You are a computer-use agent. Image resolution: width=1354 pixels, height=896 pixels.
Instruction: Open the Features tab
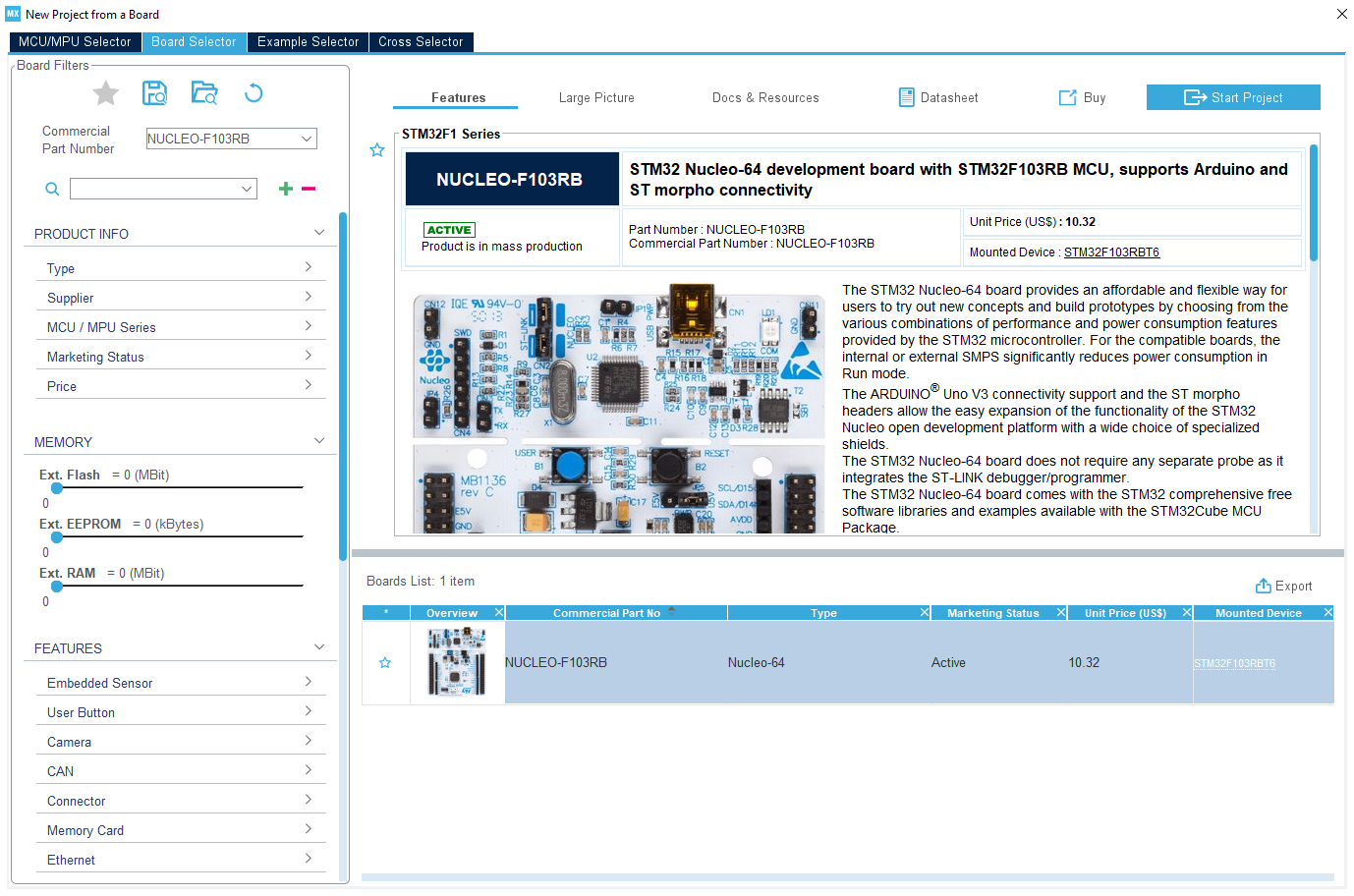458,97
